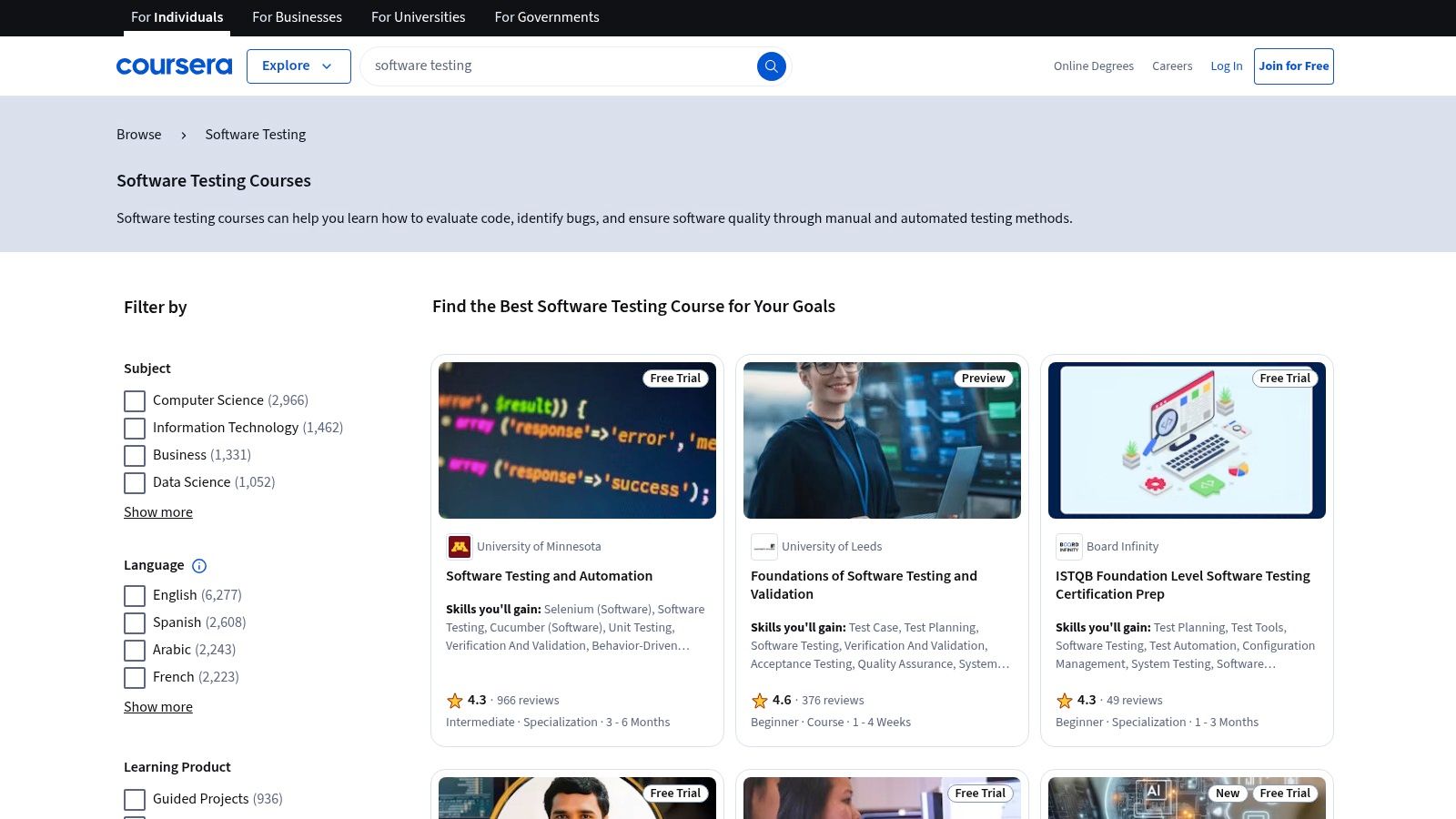1456x819 pixels.
Task: Click the Browse breadcrumb link
Action: click(138, 135)
